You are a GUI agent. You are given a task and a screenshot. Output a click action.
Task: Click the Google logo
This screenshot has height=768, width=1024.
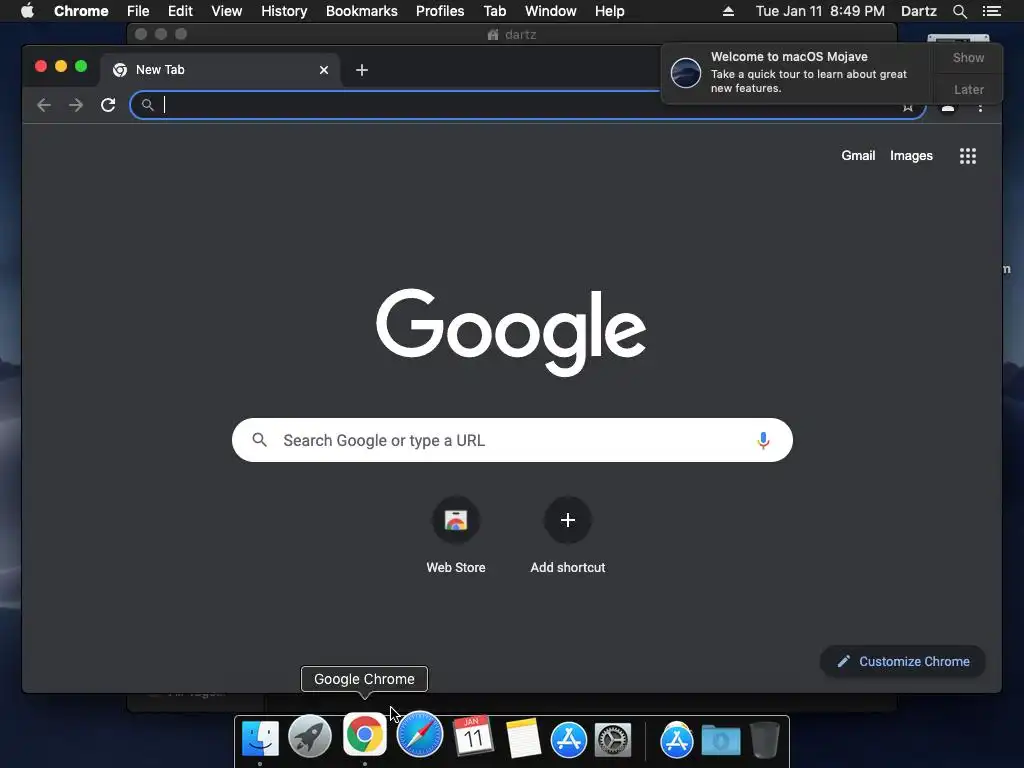511,332
